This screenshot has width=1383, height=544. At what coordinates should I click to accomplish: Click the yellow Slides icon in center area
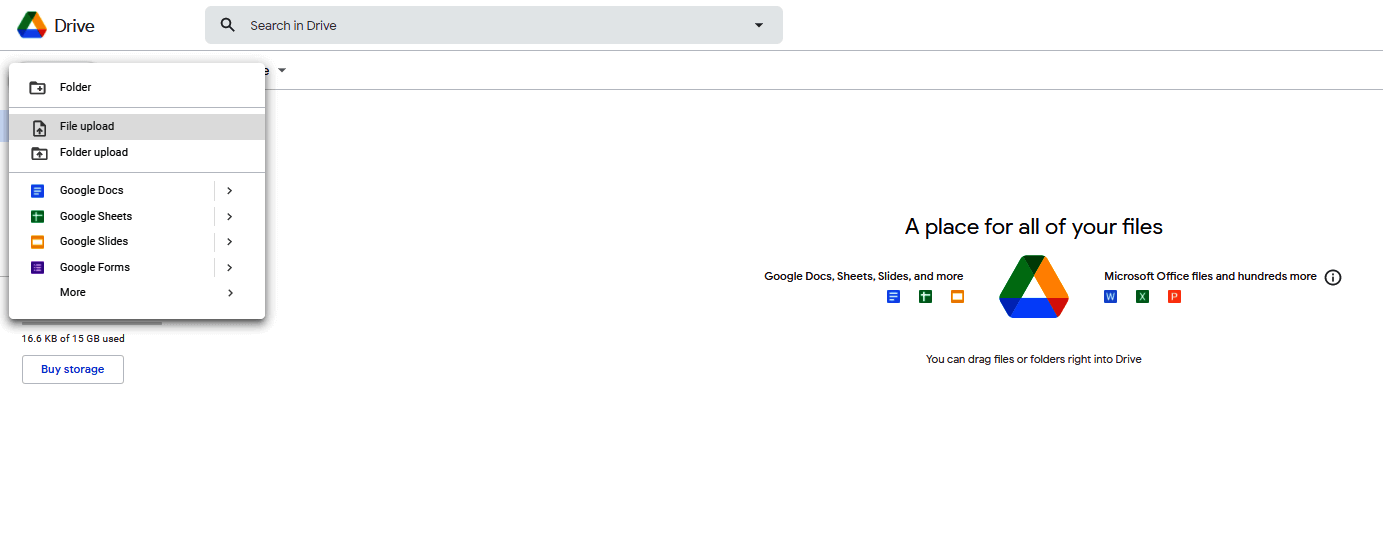coord(957,296)
